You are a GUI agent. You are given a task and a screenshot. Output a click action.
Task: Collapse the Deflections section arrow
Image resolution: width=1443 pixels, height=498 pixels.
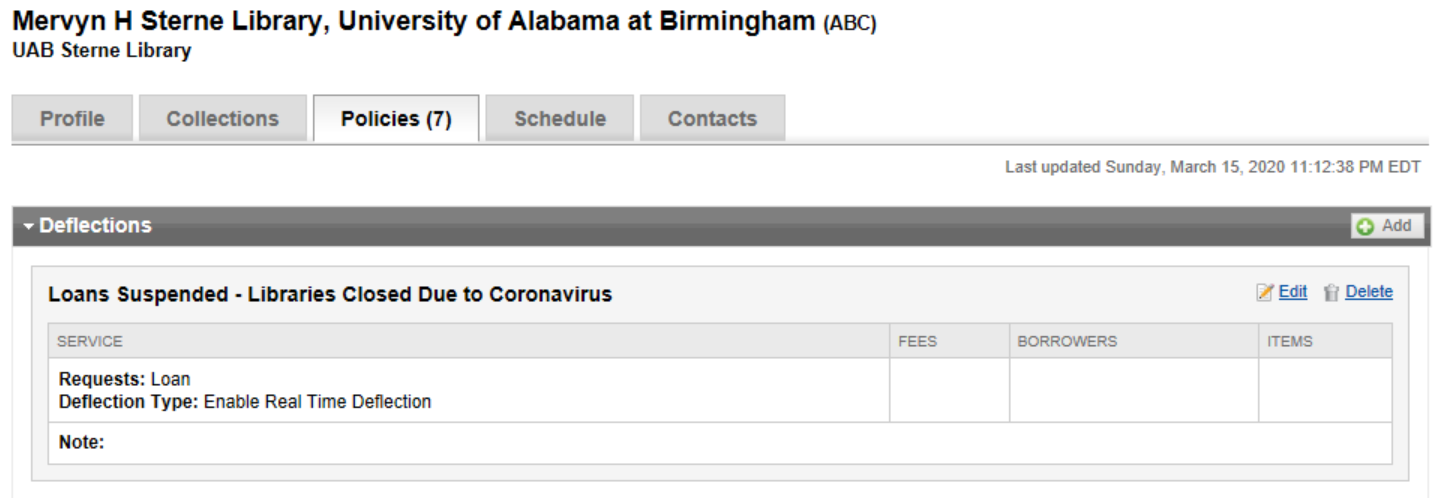pyautogui.click(x=29, y=226)
